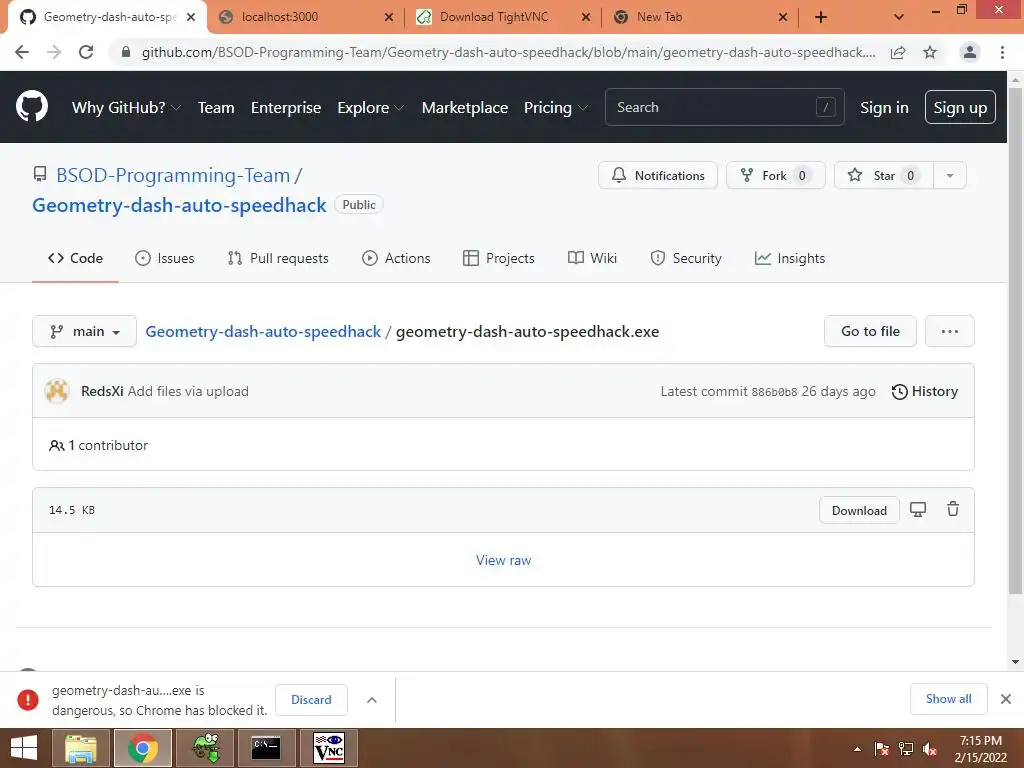Delete this file with the trash icon
This screenshot has width=1024, height=768.
[x=953, y=509]
